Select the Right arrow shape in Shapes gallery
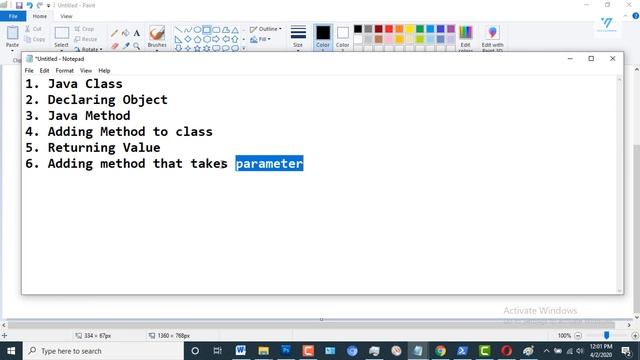 pyautogui.click(x=216, y=39)
